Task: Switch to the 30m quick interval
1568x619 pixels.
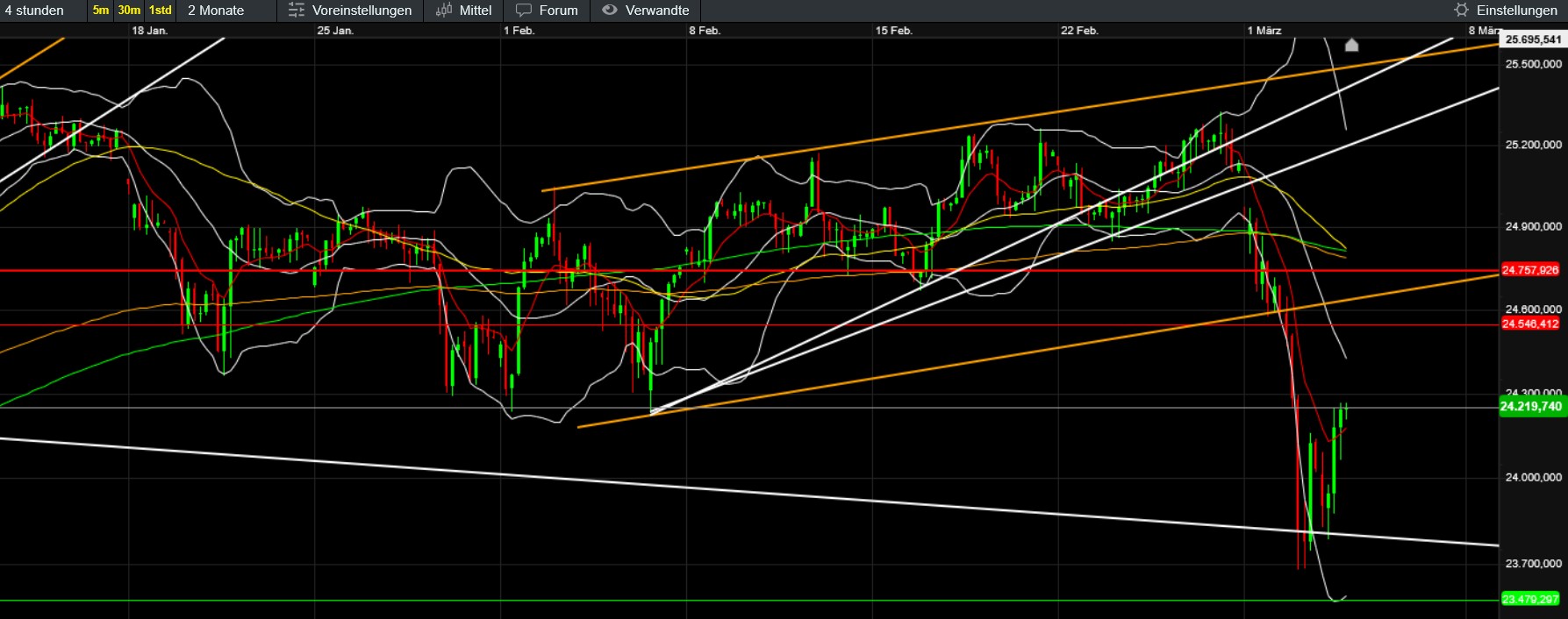Action: coord(129,11)
